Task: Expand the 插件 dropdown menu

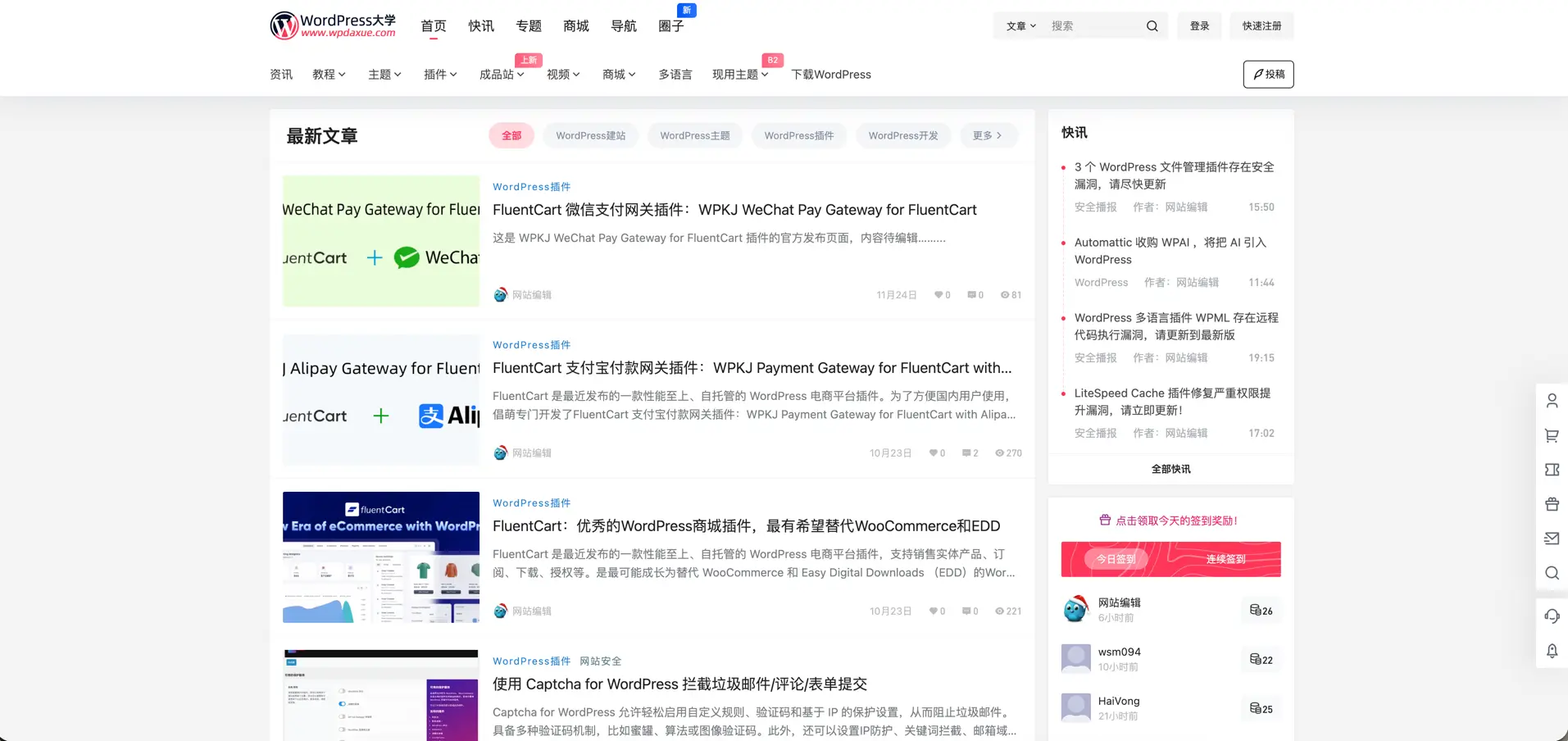Action: 440,75
